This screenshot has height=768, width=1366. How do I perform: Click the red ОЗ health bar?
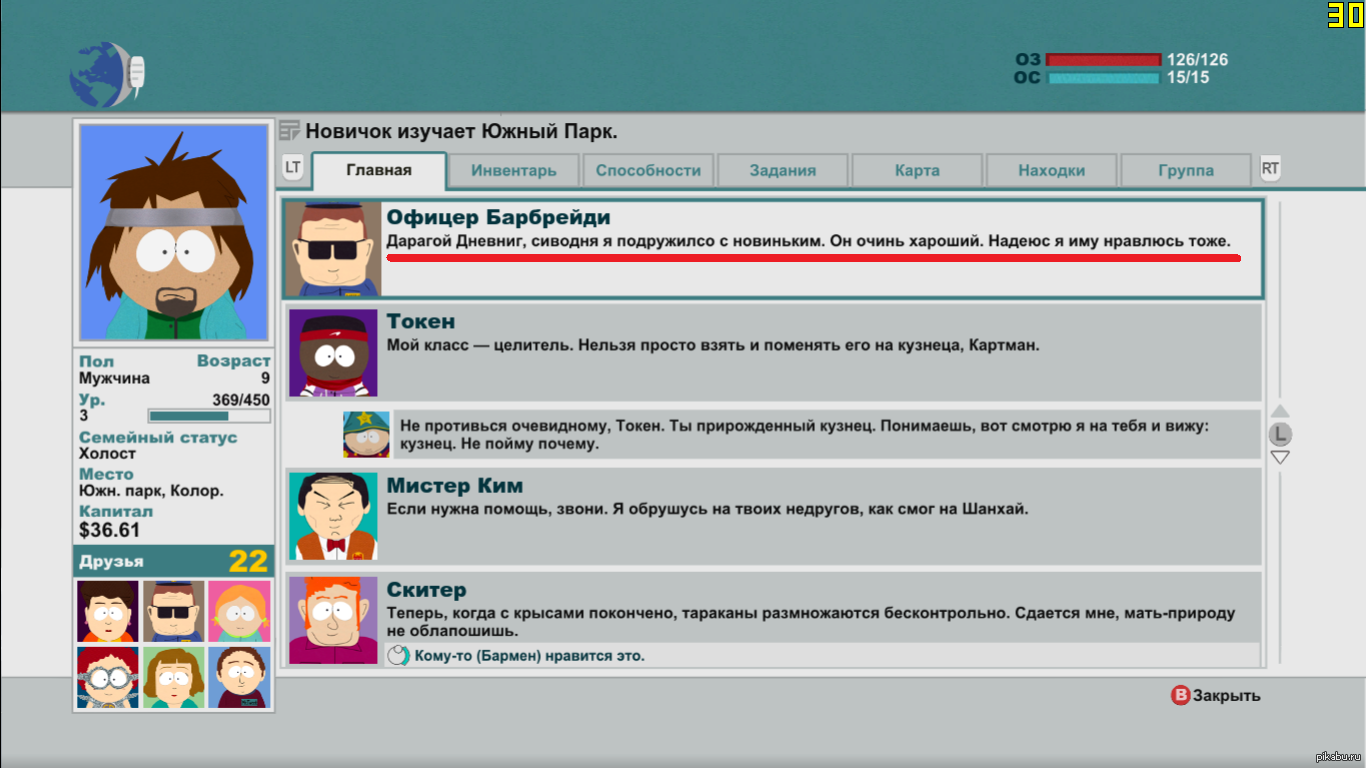tap(1104, 59)
